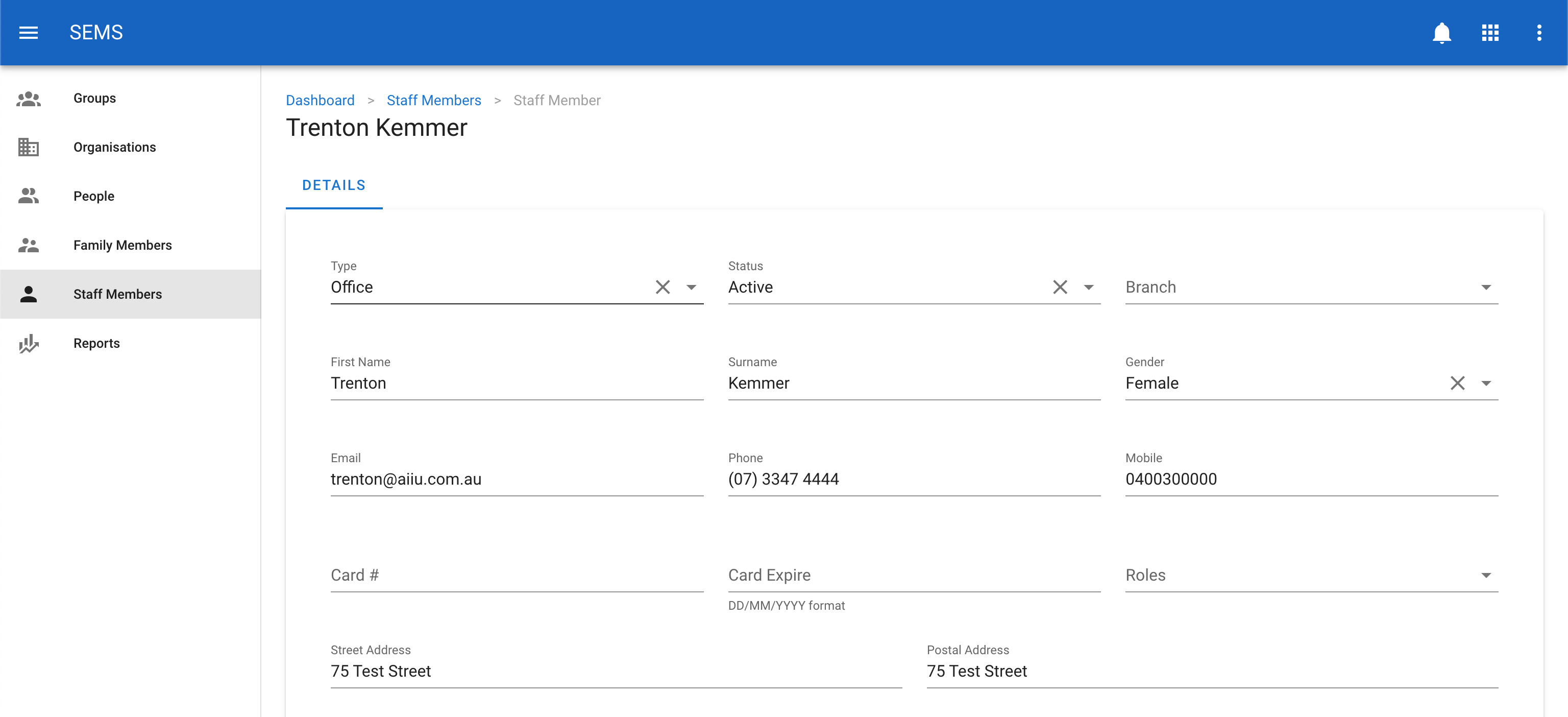Viewport: 1568px width, 717px height.
Task: Clear the Type field value
Action: click(662, 287)
